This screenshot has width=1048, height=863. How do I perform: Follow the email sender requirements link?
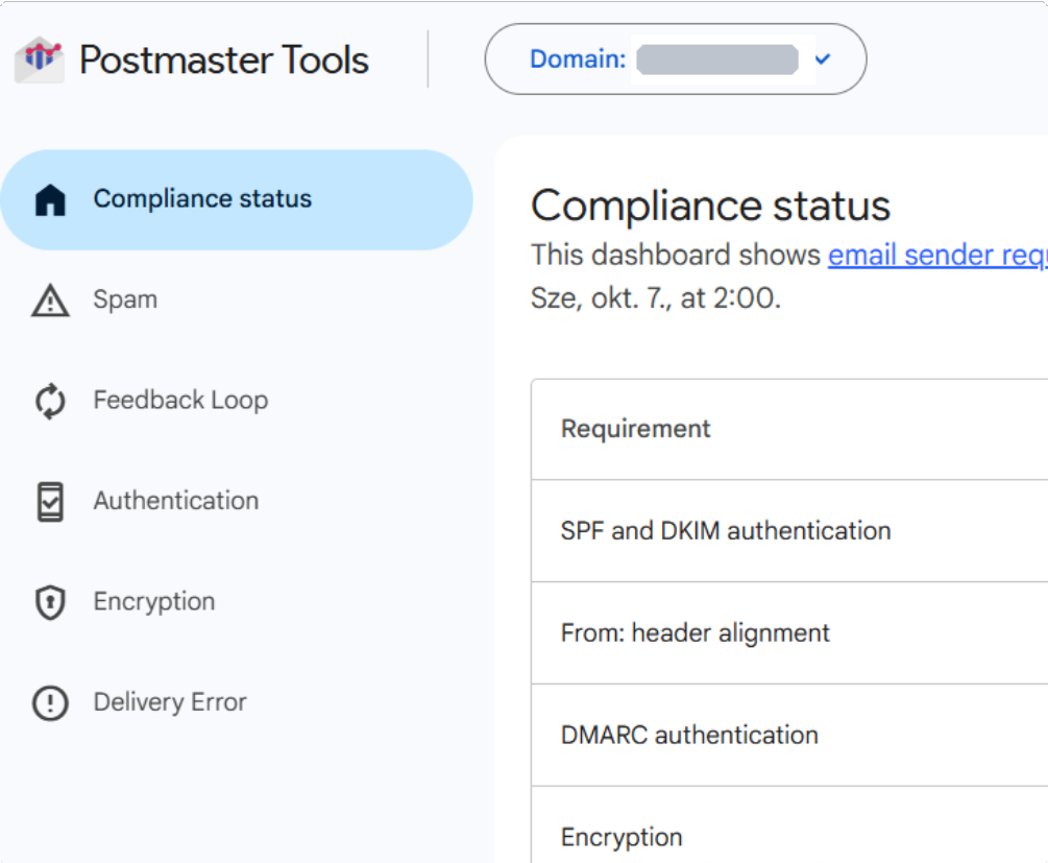tap(938, 255)
